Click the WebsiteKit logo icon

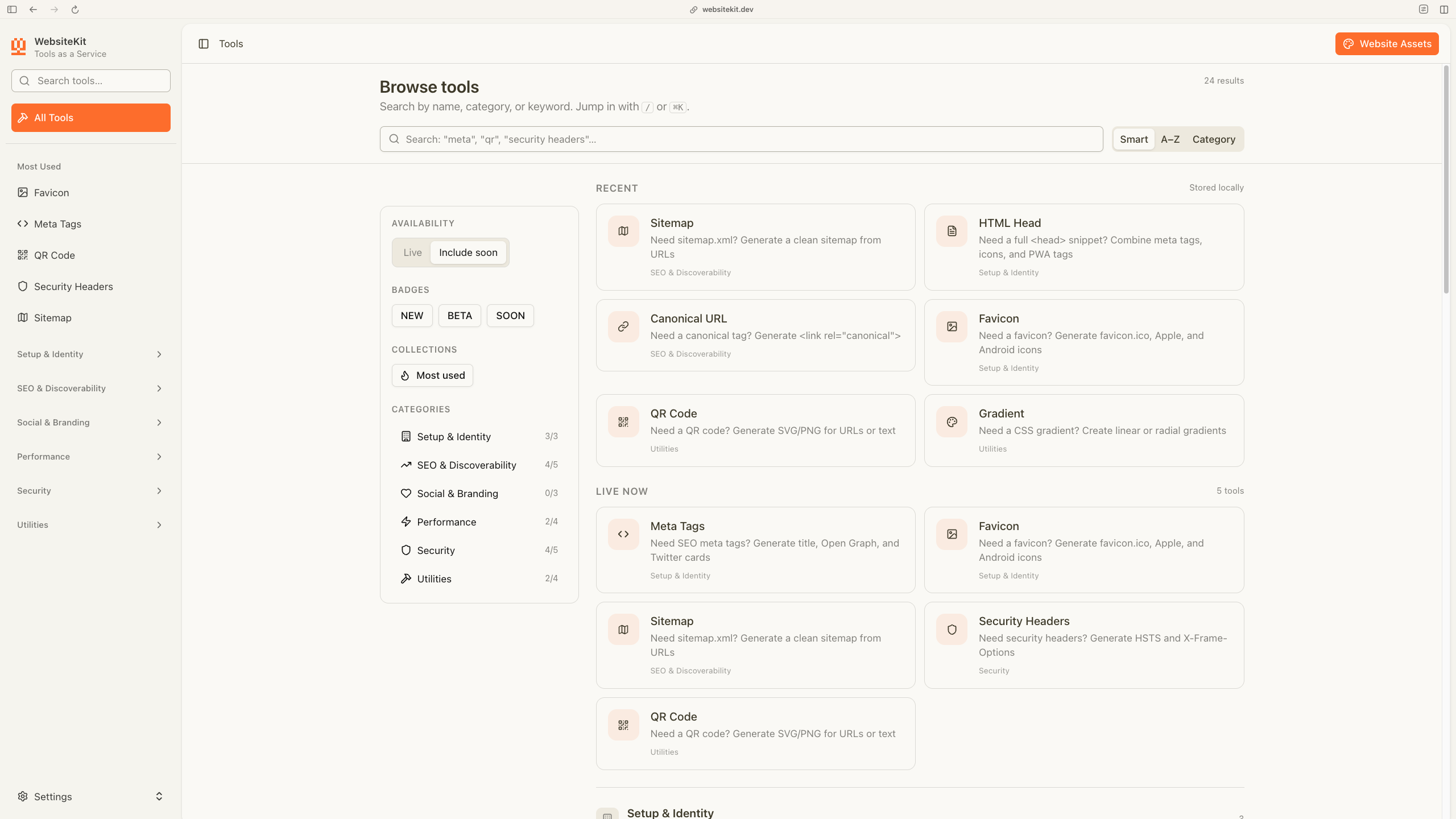[x=18, y=46]
